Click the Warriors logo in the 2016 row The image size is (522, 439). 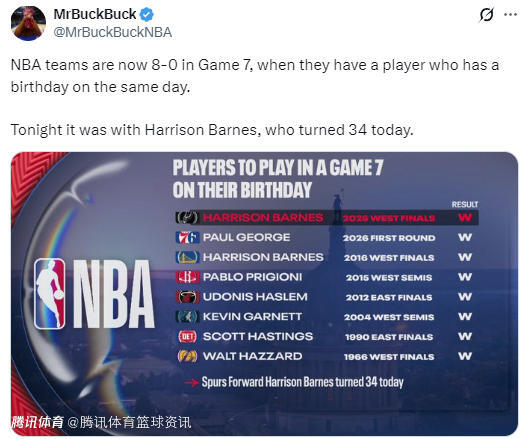(x=187, y=257)
